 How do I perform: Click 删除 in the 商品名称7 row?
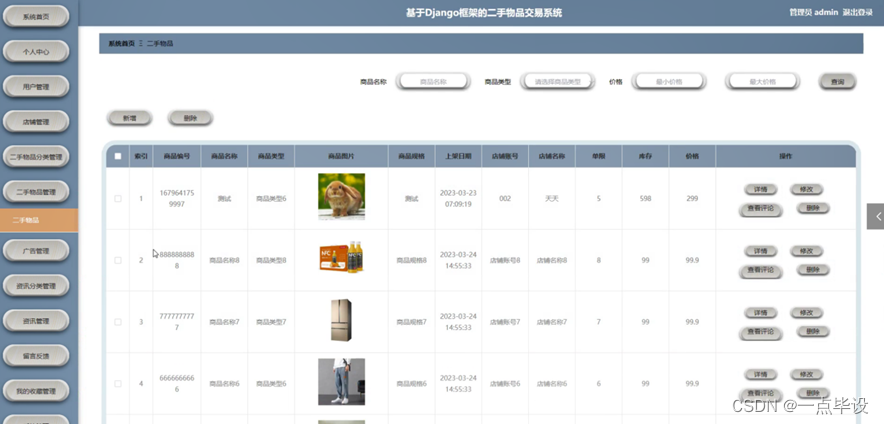pyautogui.click(x=813, y=332)
